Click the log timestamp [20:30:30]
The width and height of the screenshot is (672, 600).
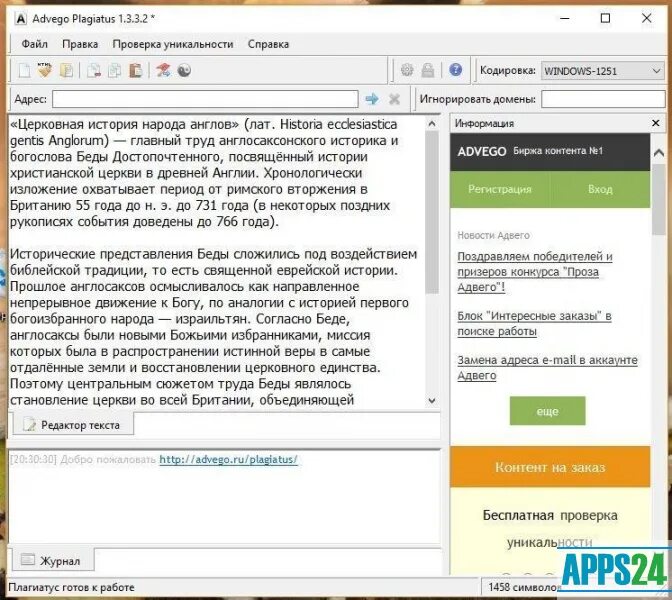[x=33, y=459]
